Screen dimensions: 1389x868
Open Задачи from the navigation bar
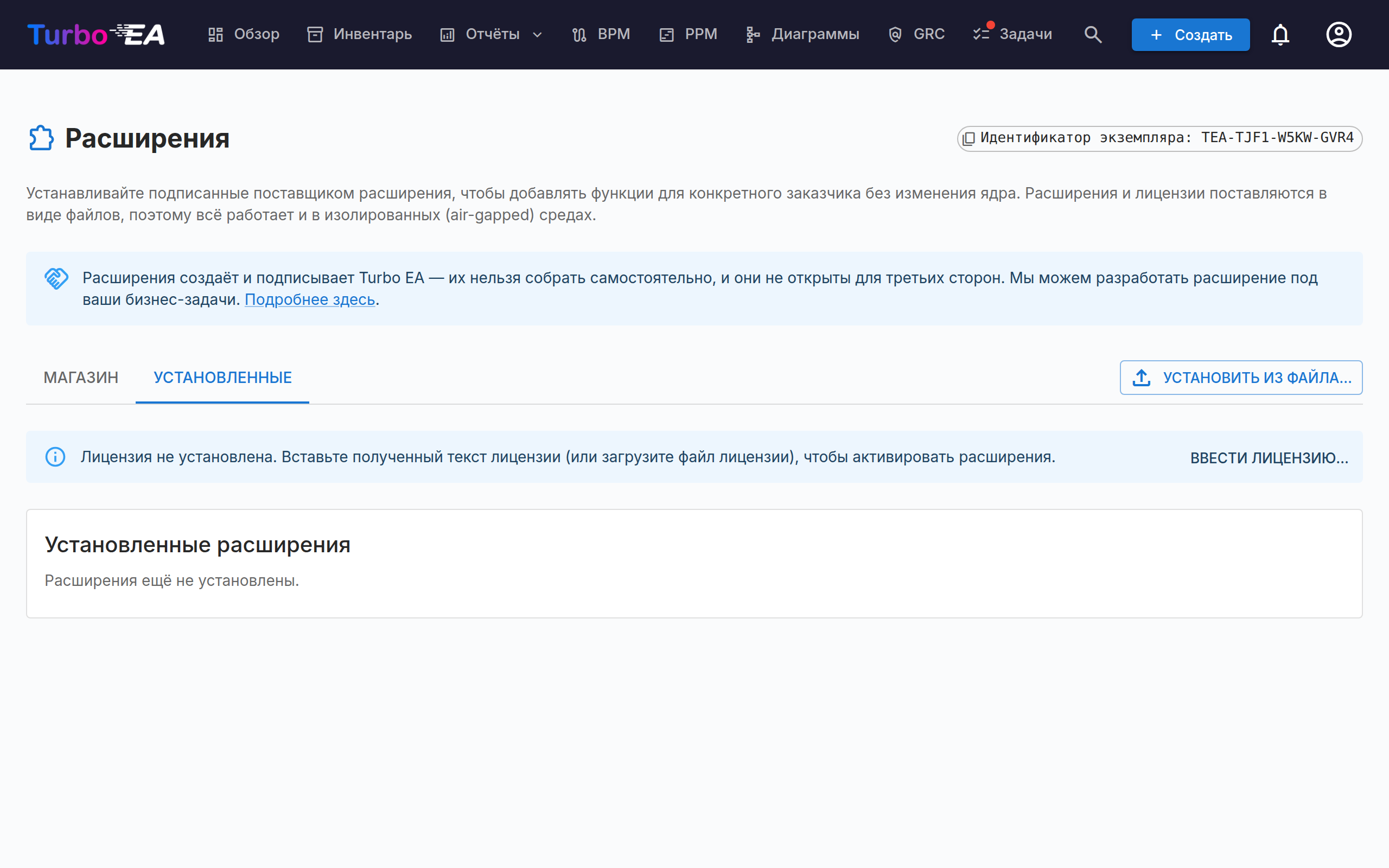[x=1013, y=34]
